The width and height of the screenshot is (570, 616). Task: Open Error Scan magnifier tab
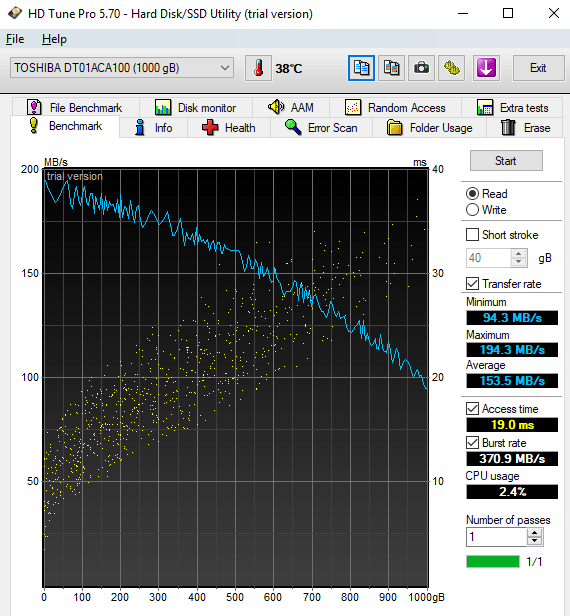(x=321, y=128)
